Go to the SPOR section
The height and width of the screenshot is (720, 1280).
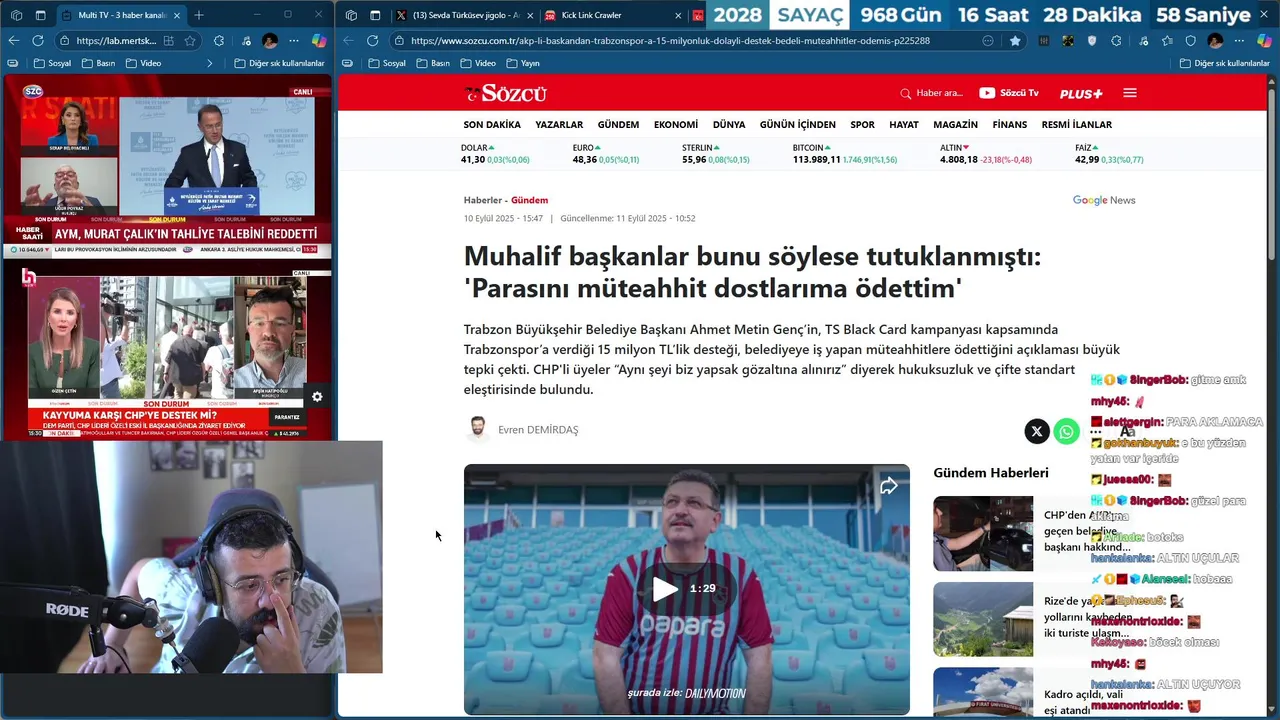click(x=862, y=125)
